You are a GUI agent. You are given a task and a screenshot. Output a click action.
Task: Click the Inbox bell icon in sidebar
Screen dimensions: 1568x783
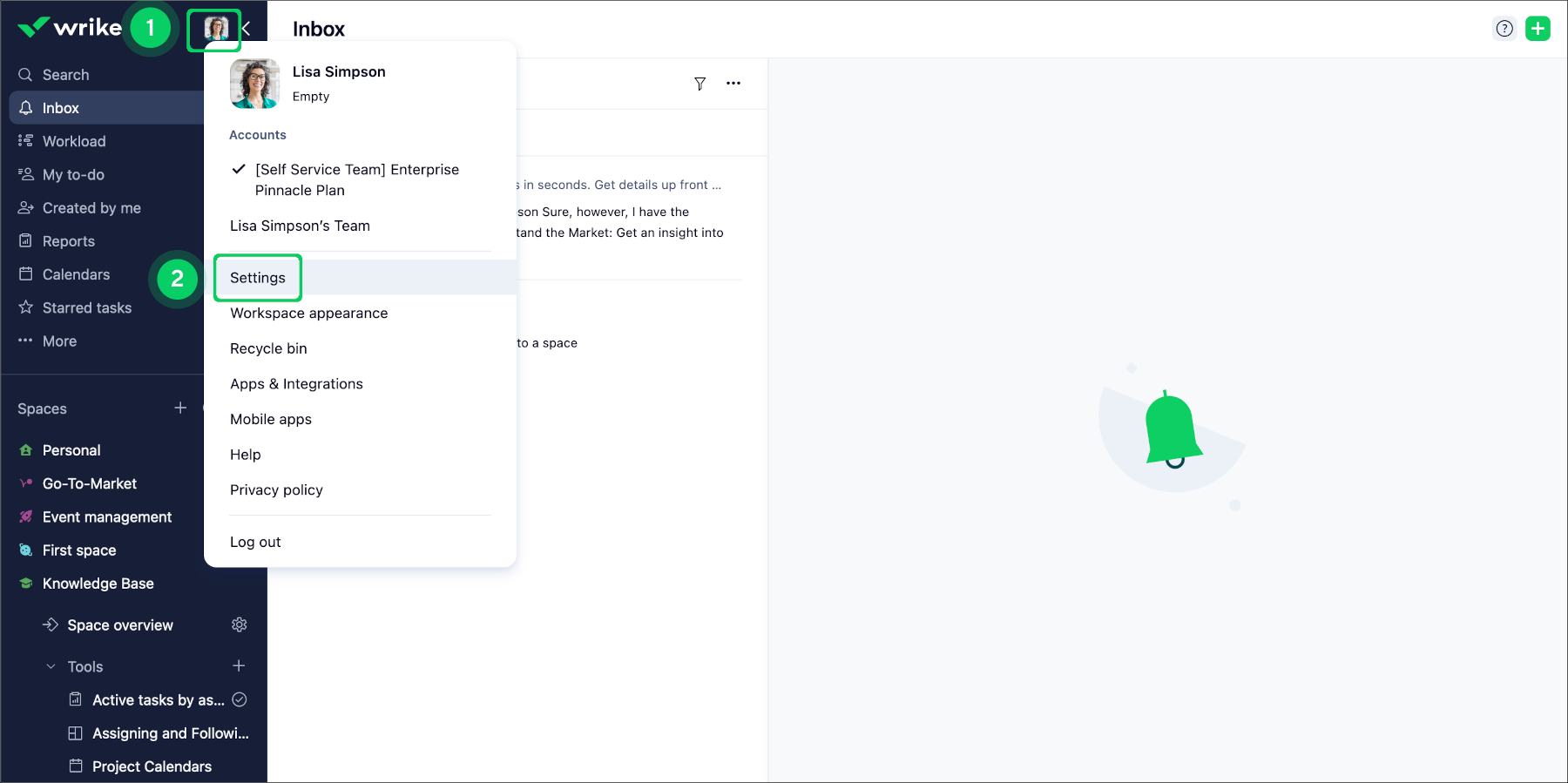25,108
